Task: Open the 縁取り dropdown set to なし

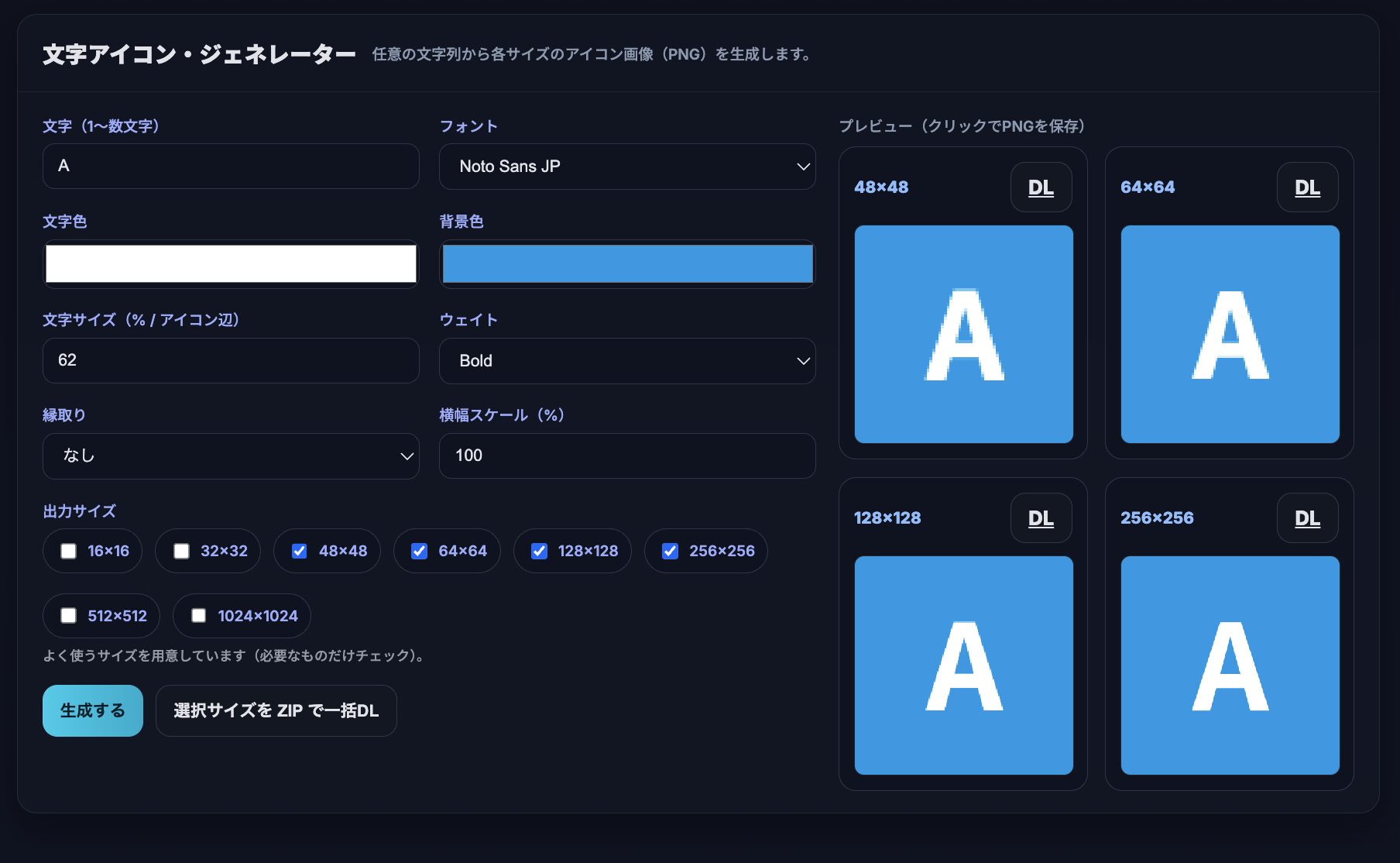Action: [x=231, y=456]
